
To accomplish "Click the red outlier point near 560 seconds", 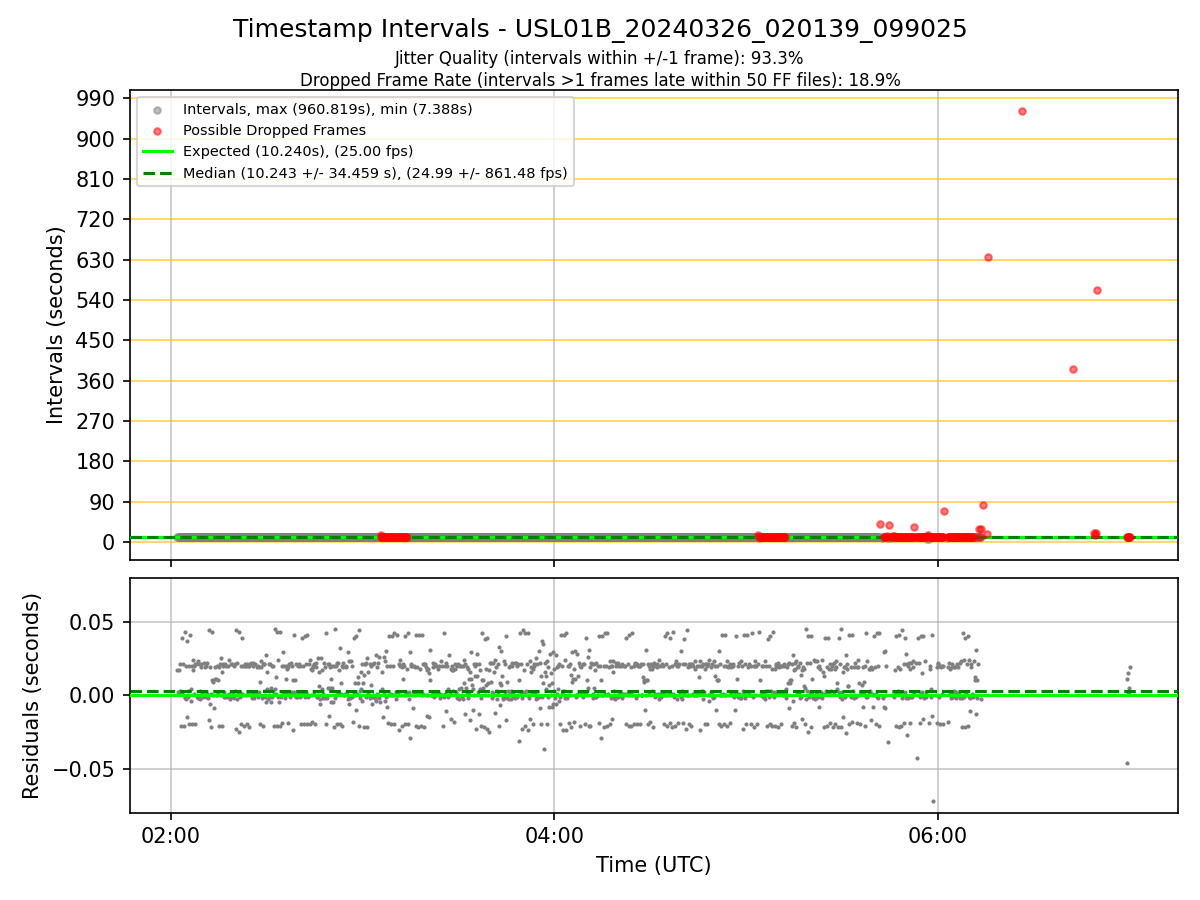I will coord(1097,290).
